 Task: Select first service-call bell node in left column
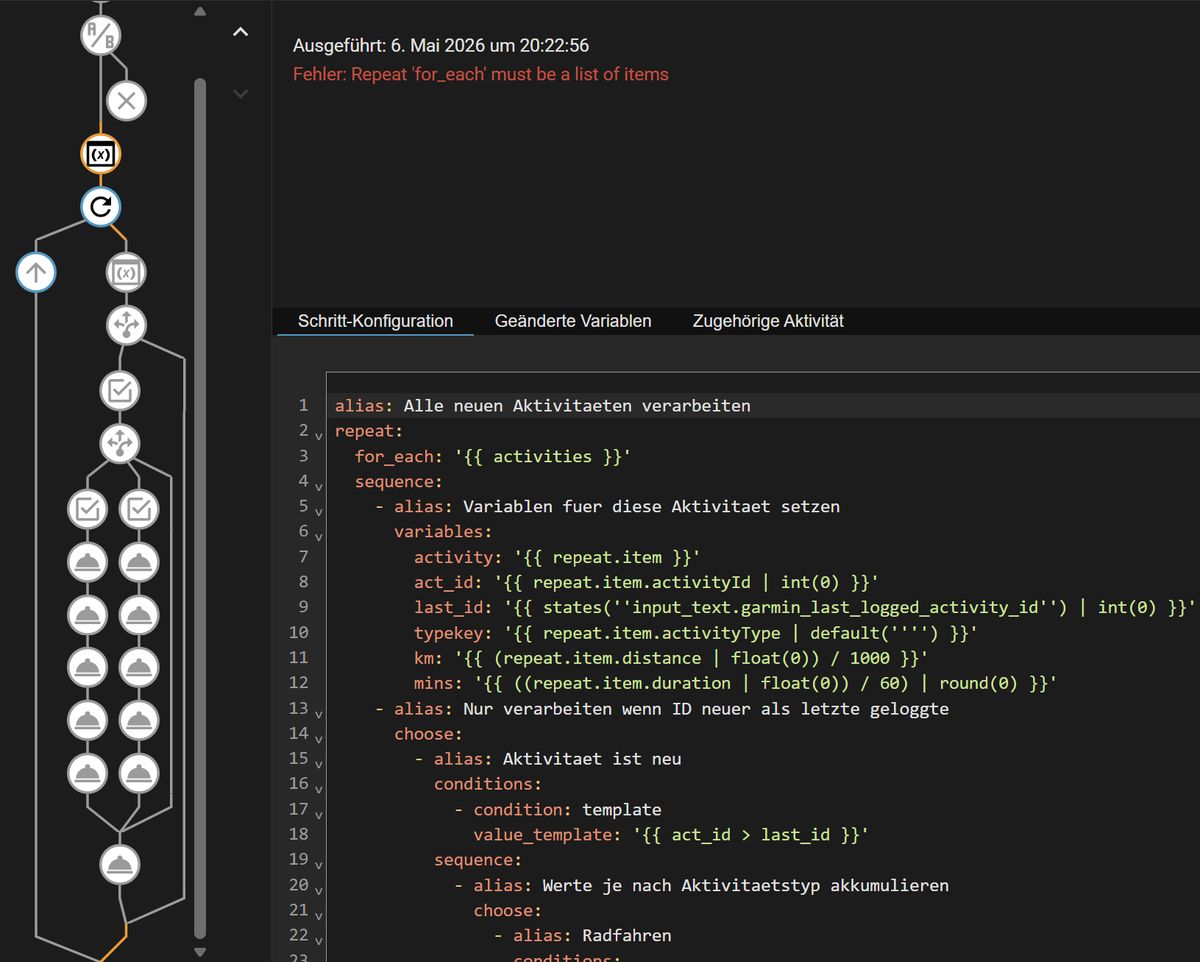(x=87, y=562)
